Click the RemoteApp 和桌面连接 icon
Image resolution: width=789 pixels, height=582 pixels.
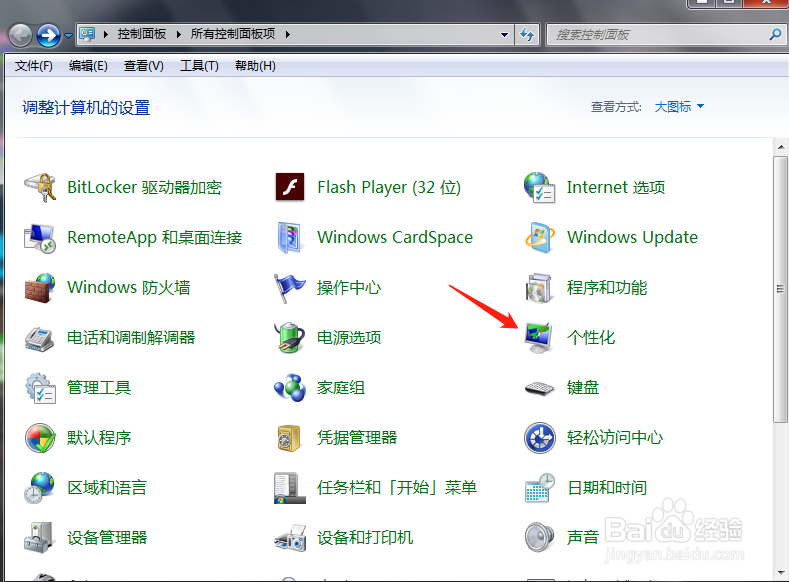39,237
